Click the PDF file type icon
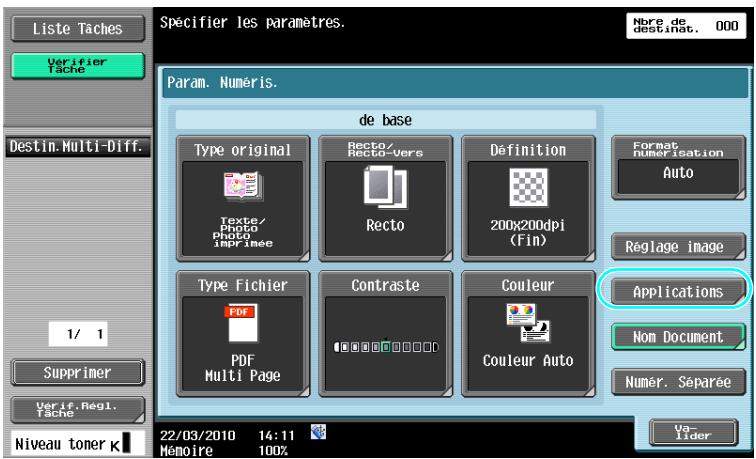This screenshot has height=459, width=756. tap(243, 323)
